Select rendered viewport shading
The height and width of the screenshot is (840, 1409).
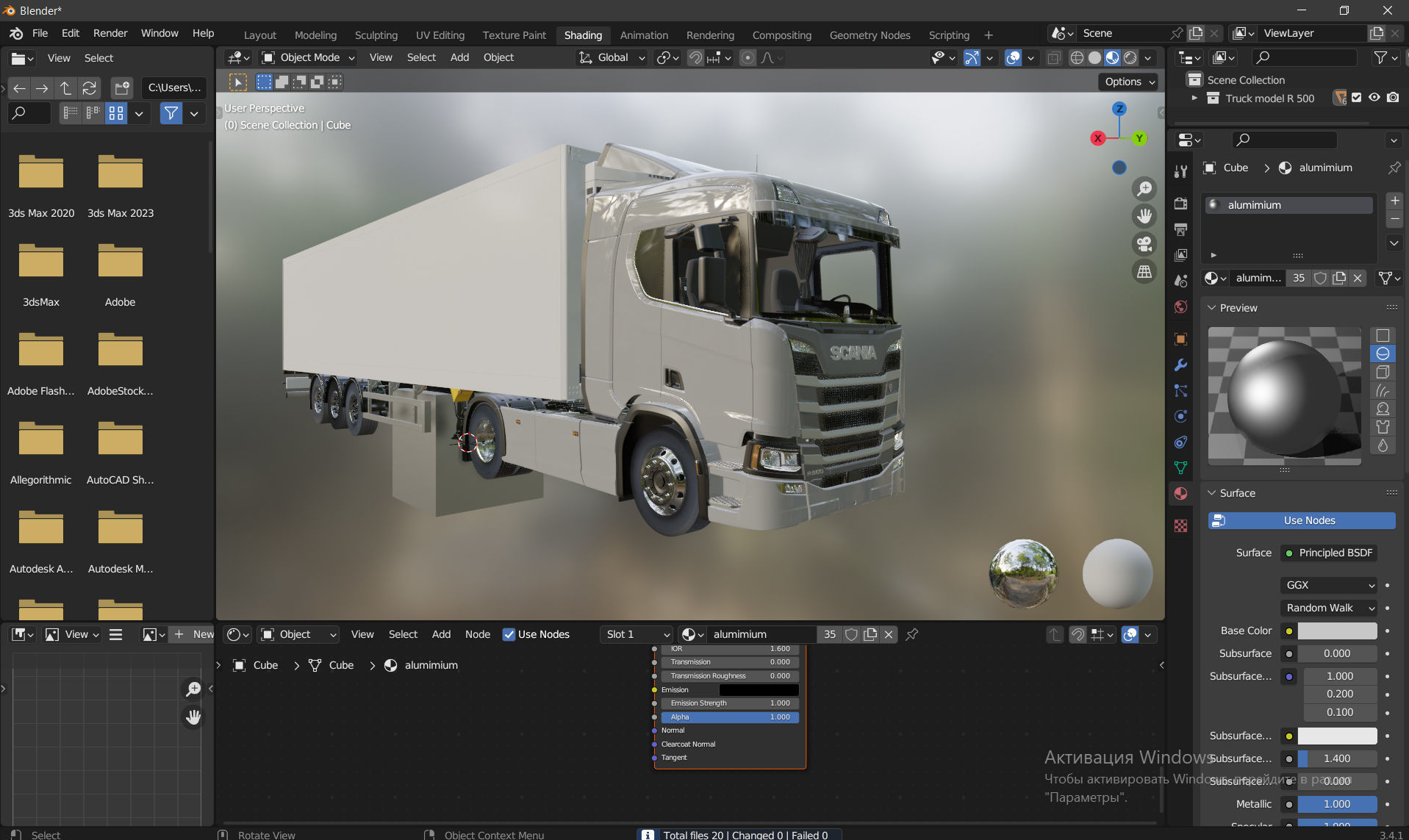[1130, 57]
